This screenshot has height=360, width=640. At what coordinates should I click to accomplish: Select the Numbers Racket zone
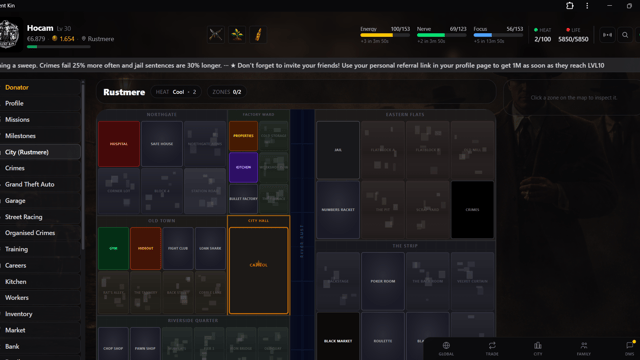[338, 210]
